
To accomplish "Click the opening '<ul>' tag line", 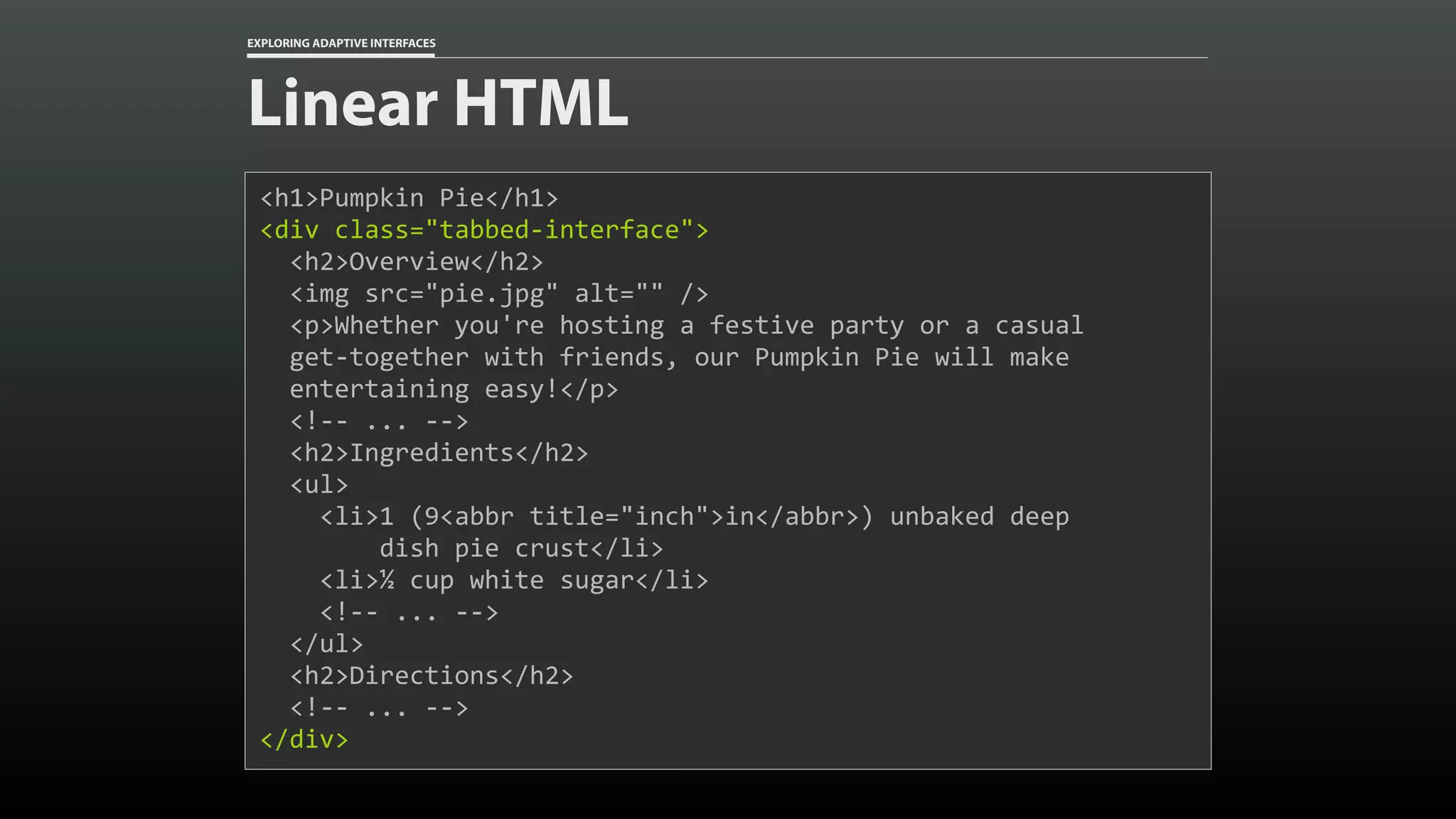I will click(319, 485).
